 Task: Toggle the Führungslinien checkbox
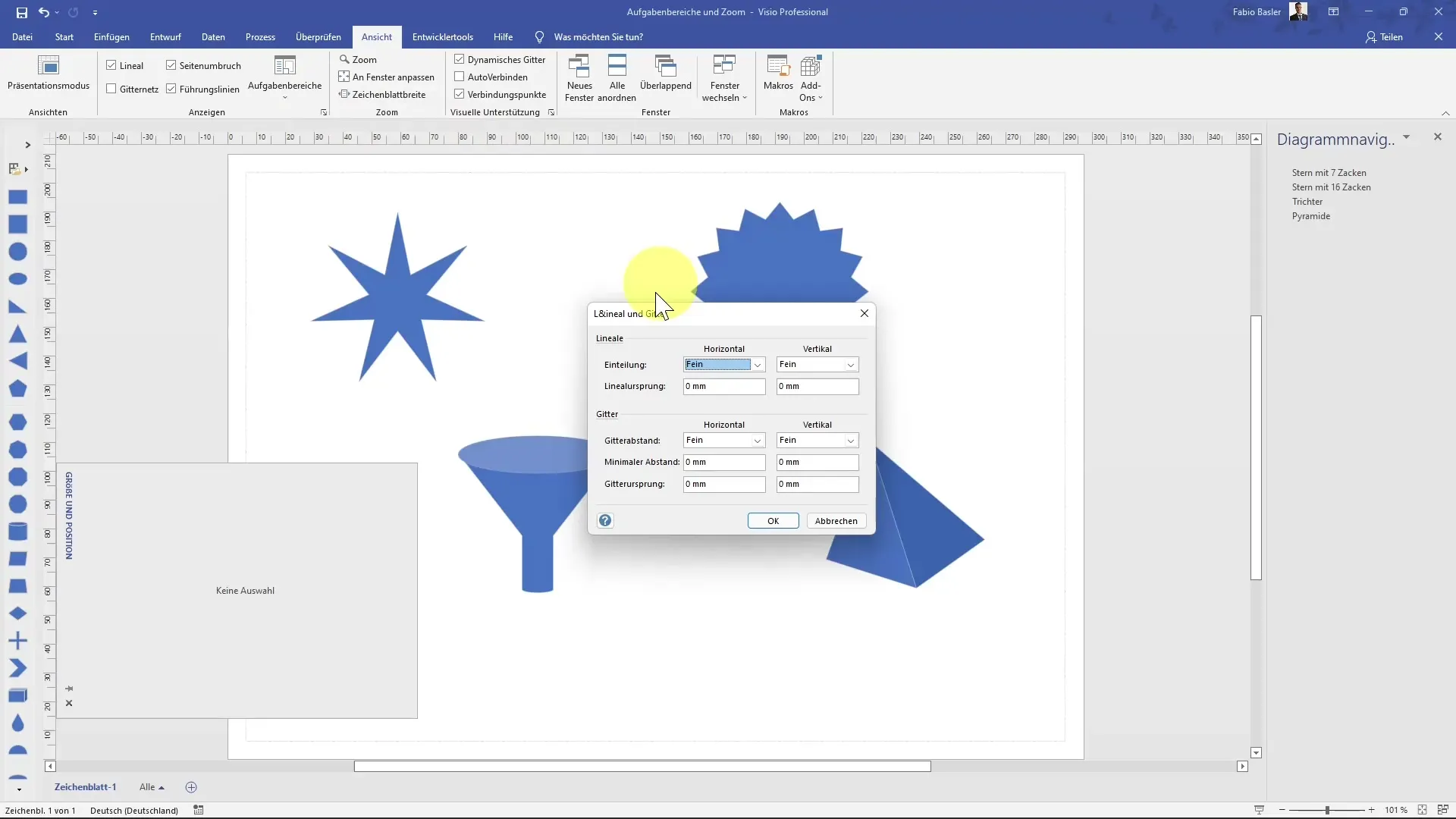171,89
